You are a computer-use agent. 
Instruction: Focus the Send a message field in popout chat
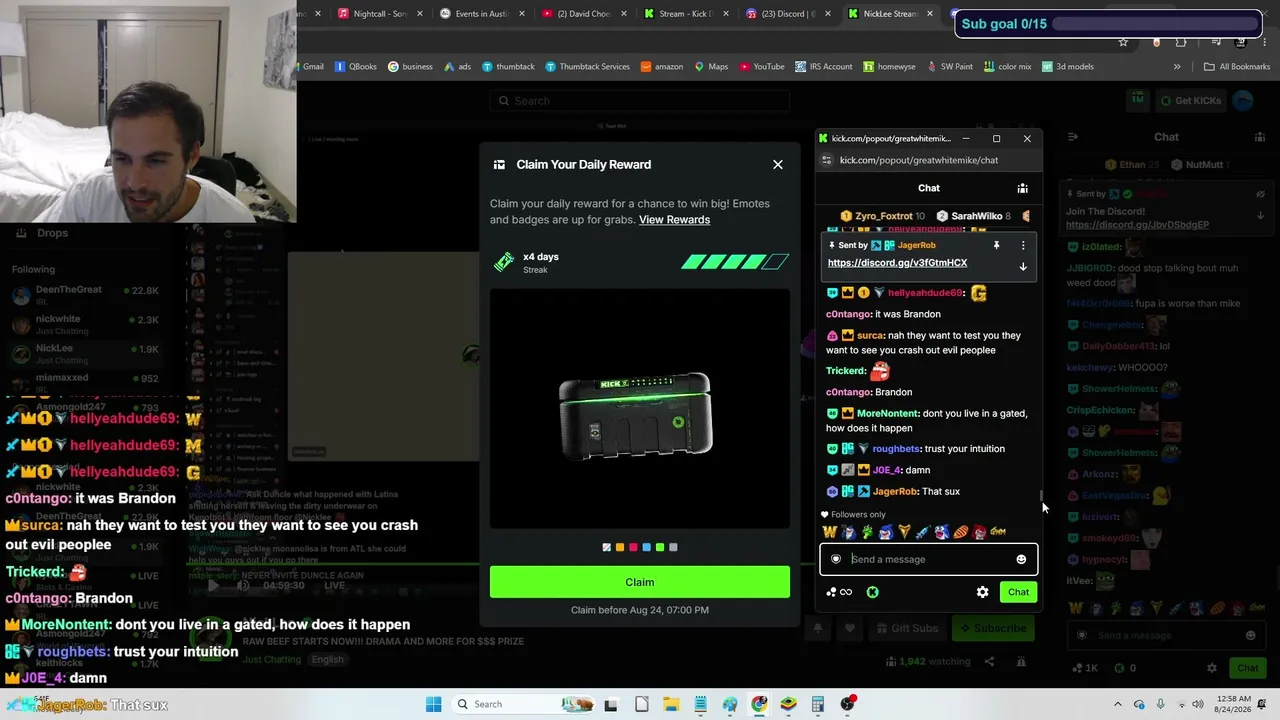pyautogui.click(x=929, y=559)
